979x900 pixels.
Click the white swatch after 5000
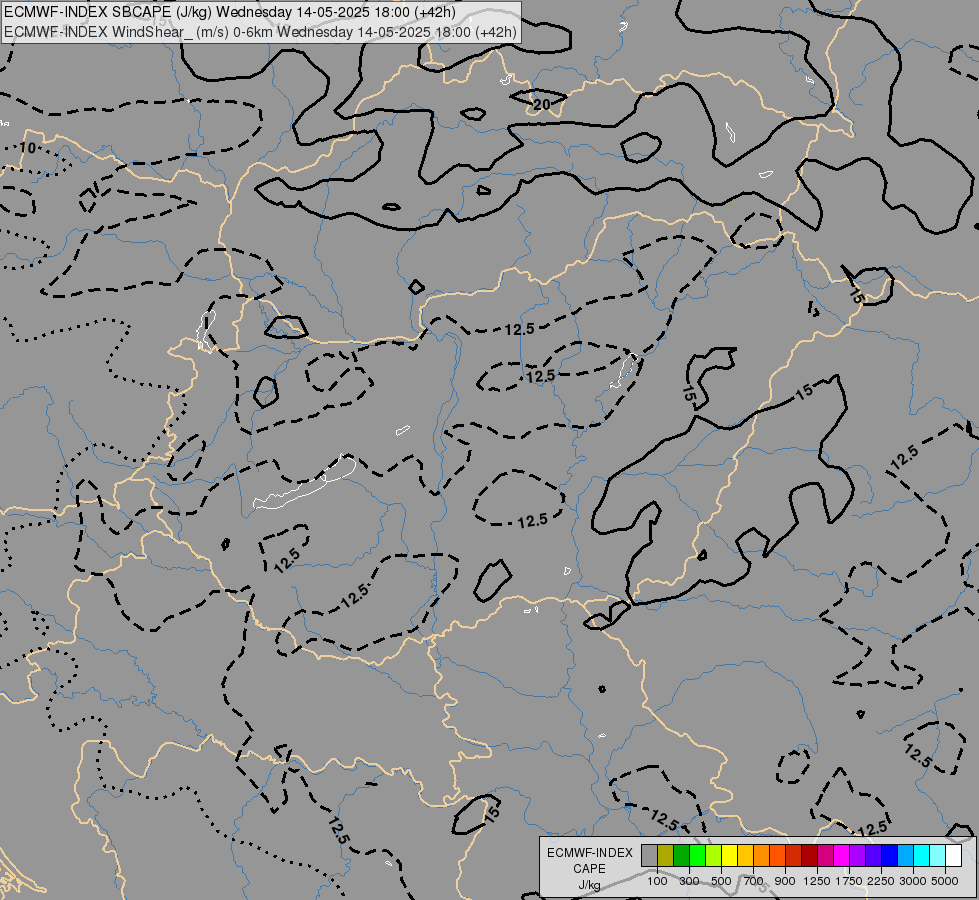pyautogui.click(x=953, y=856)
